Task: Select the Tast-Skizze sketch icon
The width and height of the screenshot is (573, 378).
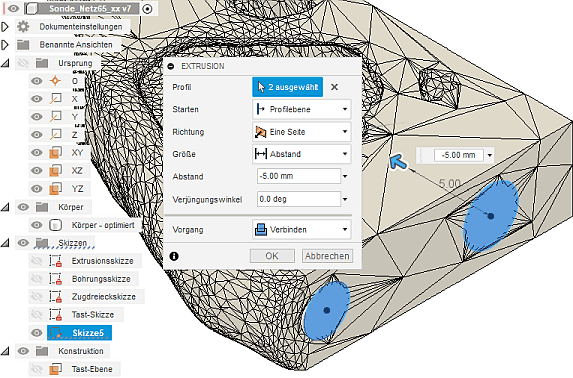Action: tap(55, 314)
